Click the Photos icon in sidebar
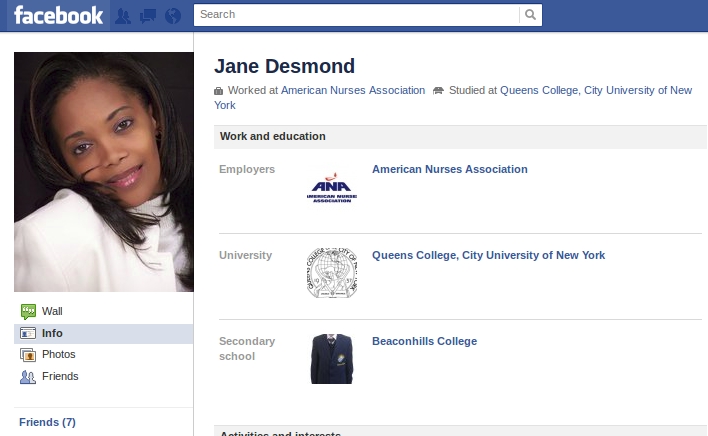708x436 pixels. click(28, 355)
